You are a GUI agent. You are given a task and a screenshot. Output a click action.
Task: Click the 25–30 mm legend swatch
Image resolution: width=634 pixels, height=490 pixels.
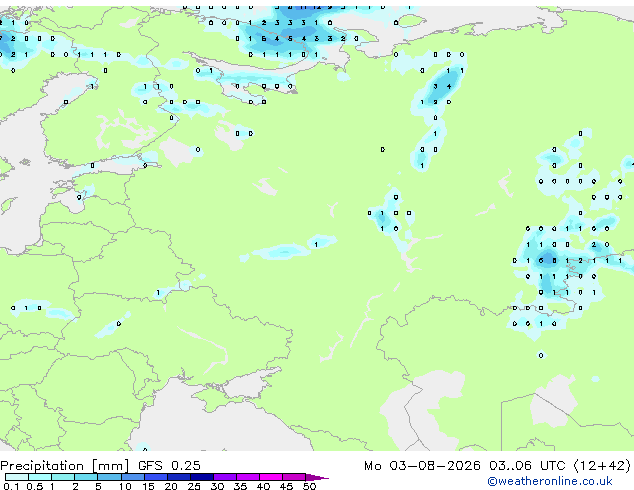202,477
